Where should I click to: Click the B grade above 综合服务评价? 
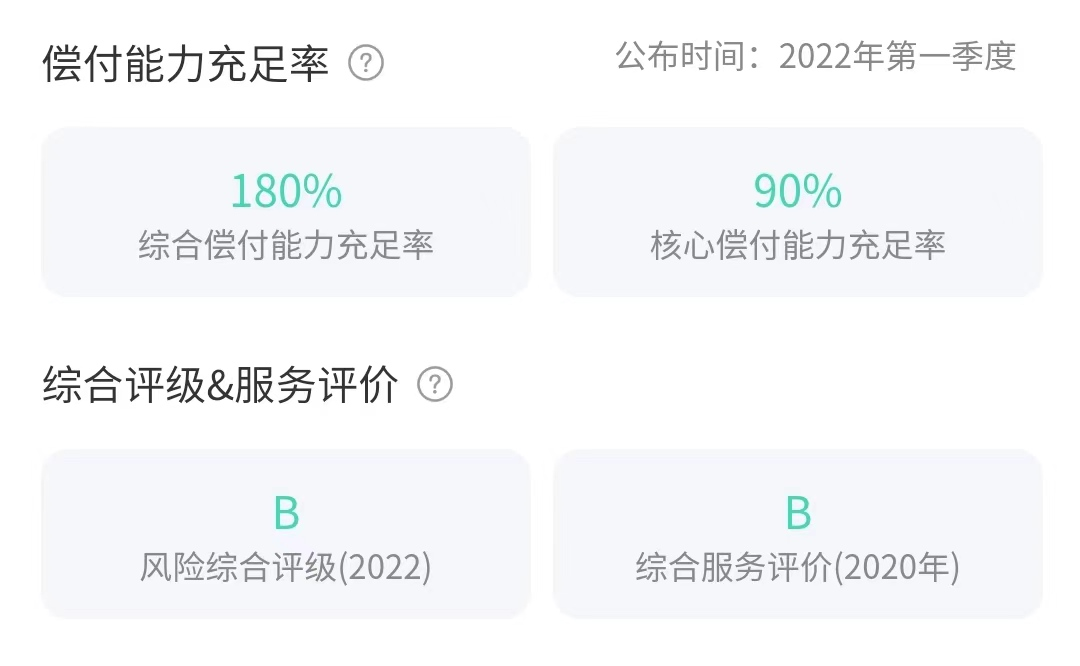[x=798, y=513]
